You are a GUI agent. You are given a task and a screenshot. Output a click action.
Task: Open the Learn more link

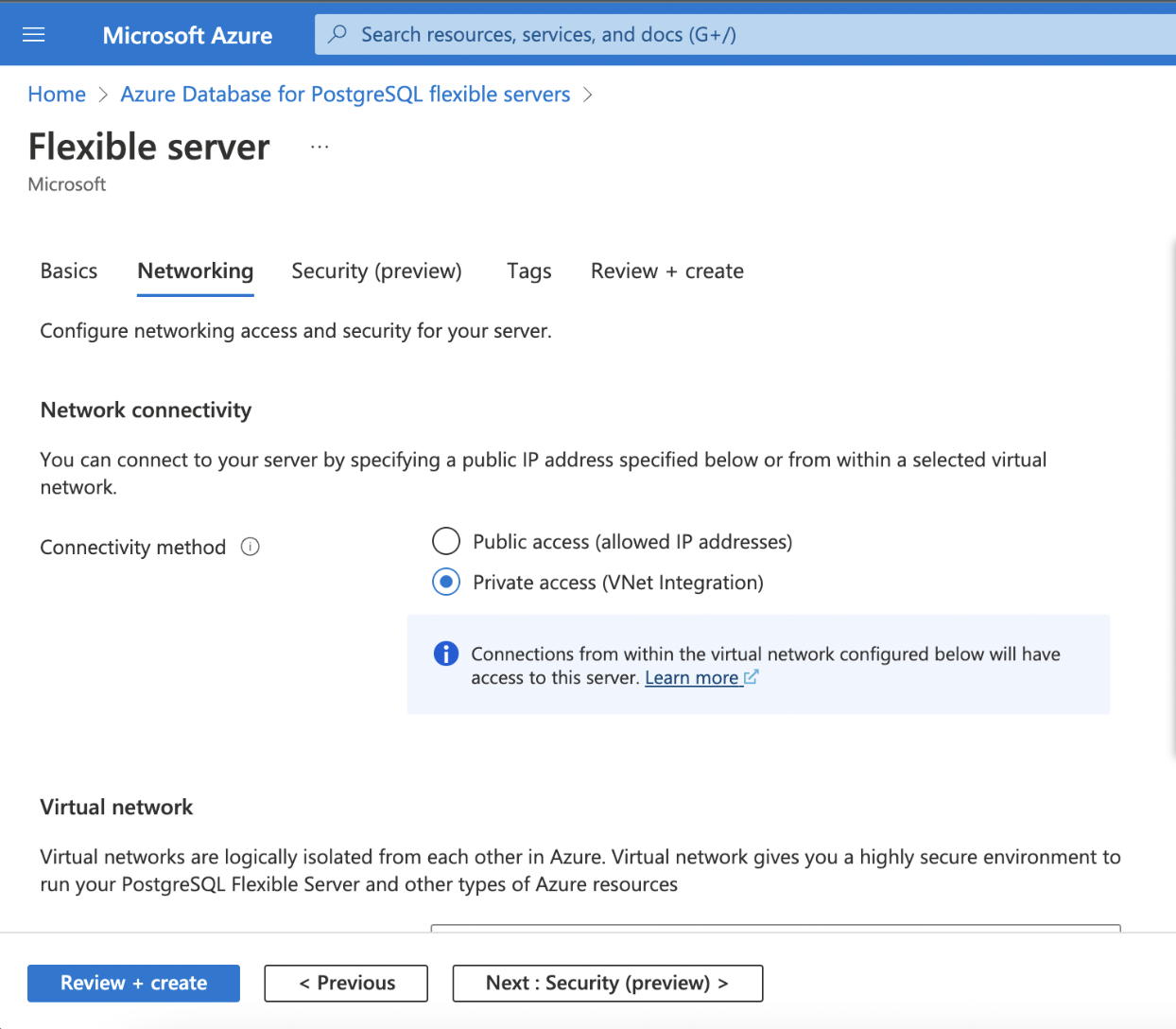point(692,677)
